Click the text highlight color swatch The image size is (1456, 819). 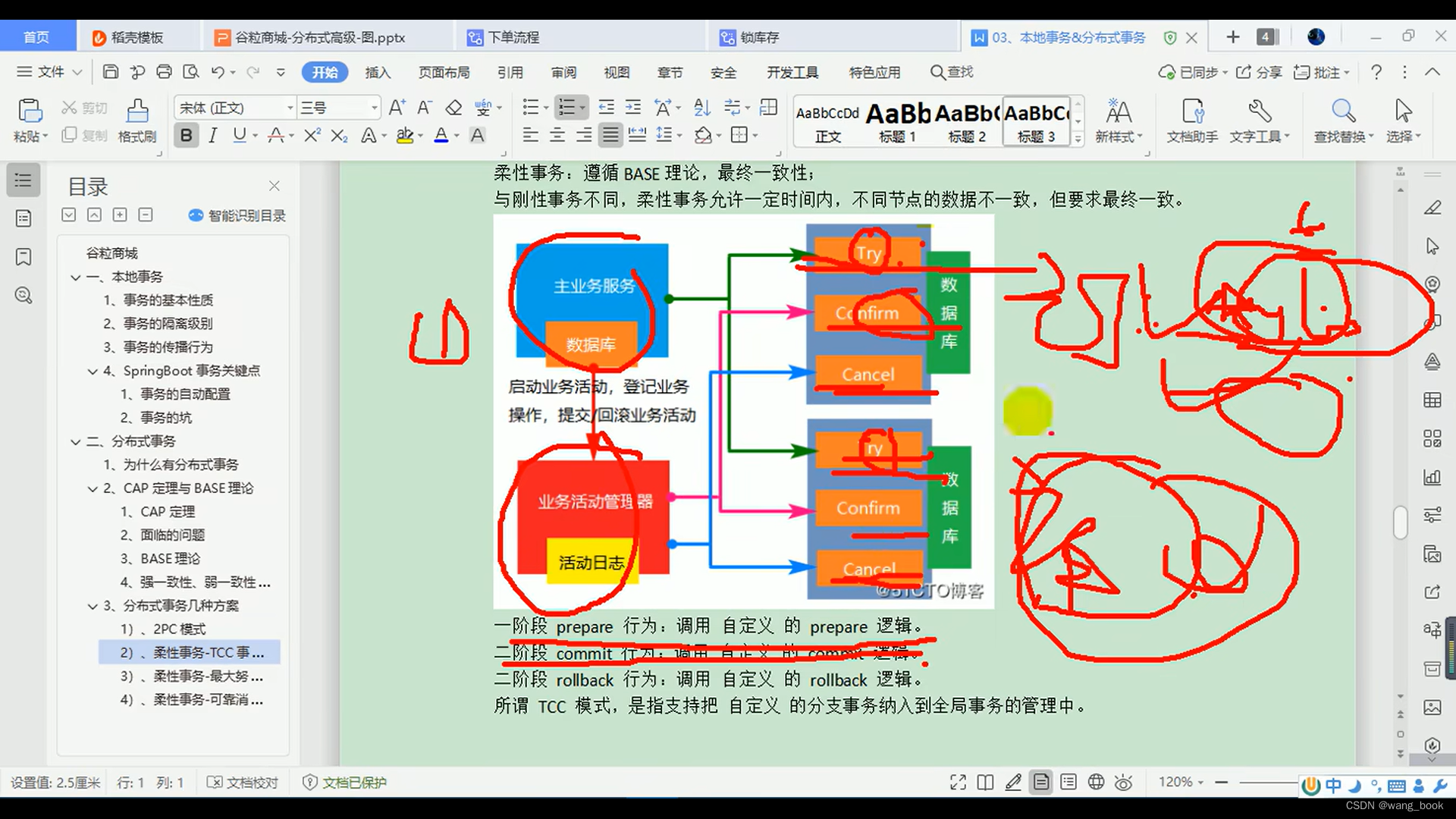coord(405,136)
